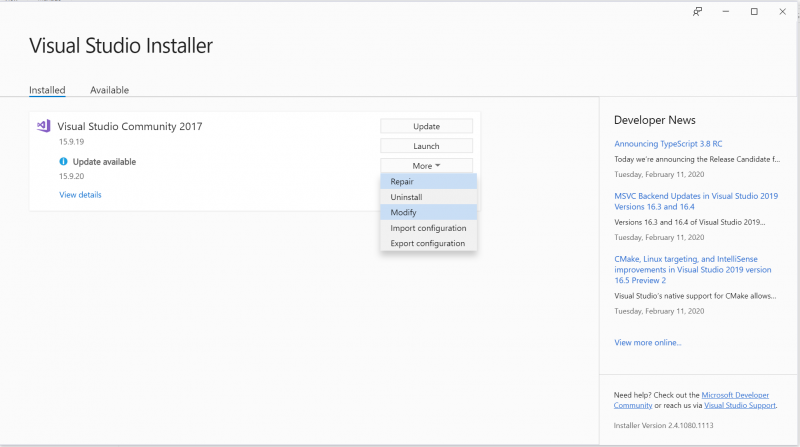This screenshot has height=447, width=800.
Task: Choose Export configuration menu entry
Action: (429, 243)
